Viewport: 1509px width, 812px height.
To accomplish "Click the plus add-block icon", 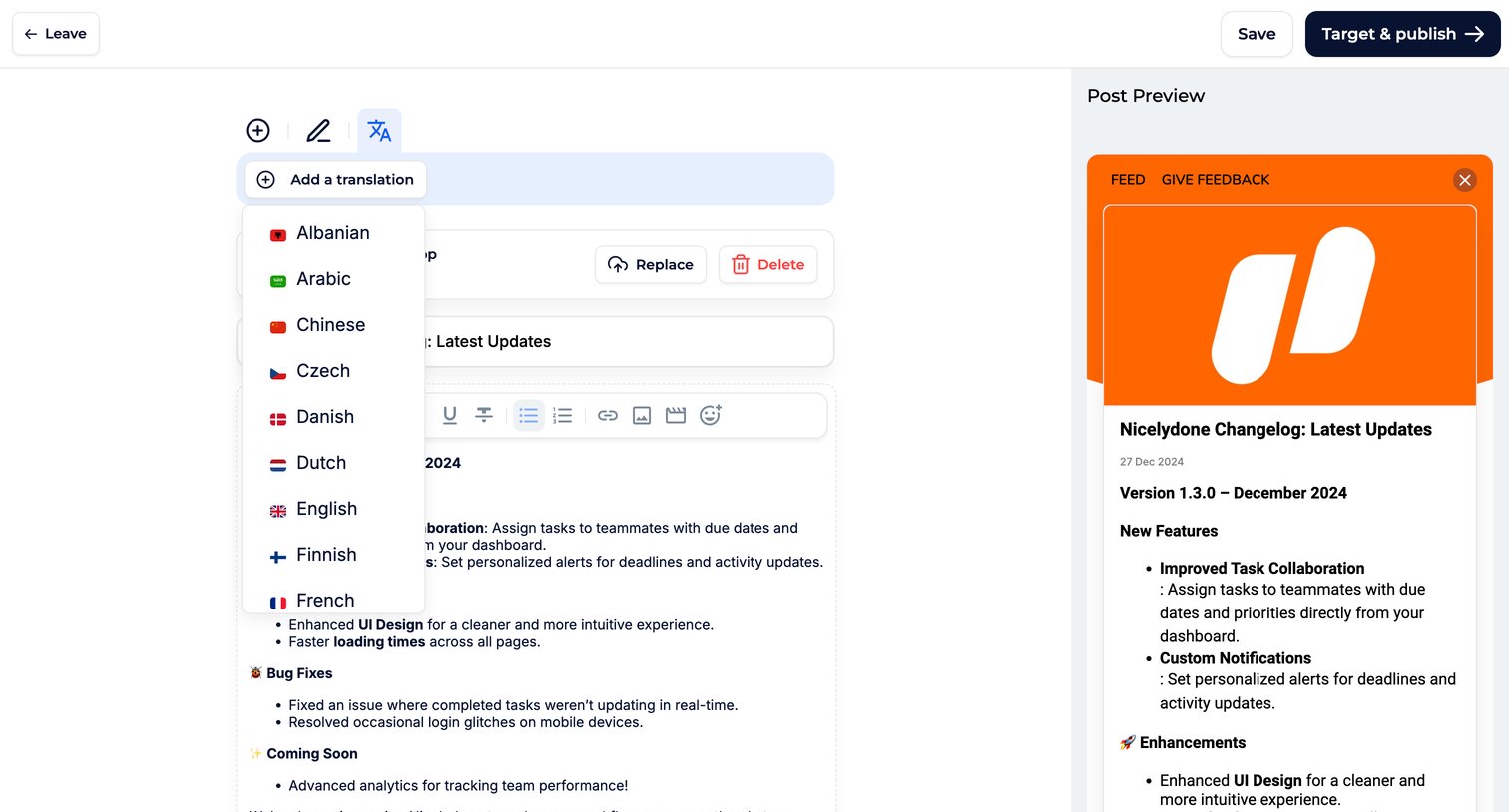I will point(257,130).
